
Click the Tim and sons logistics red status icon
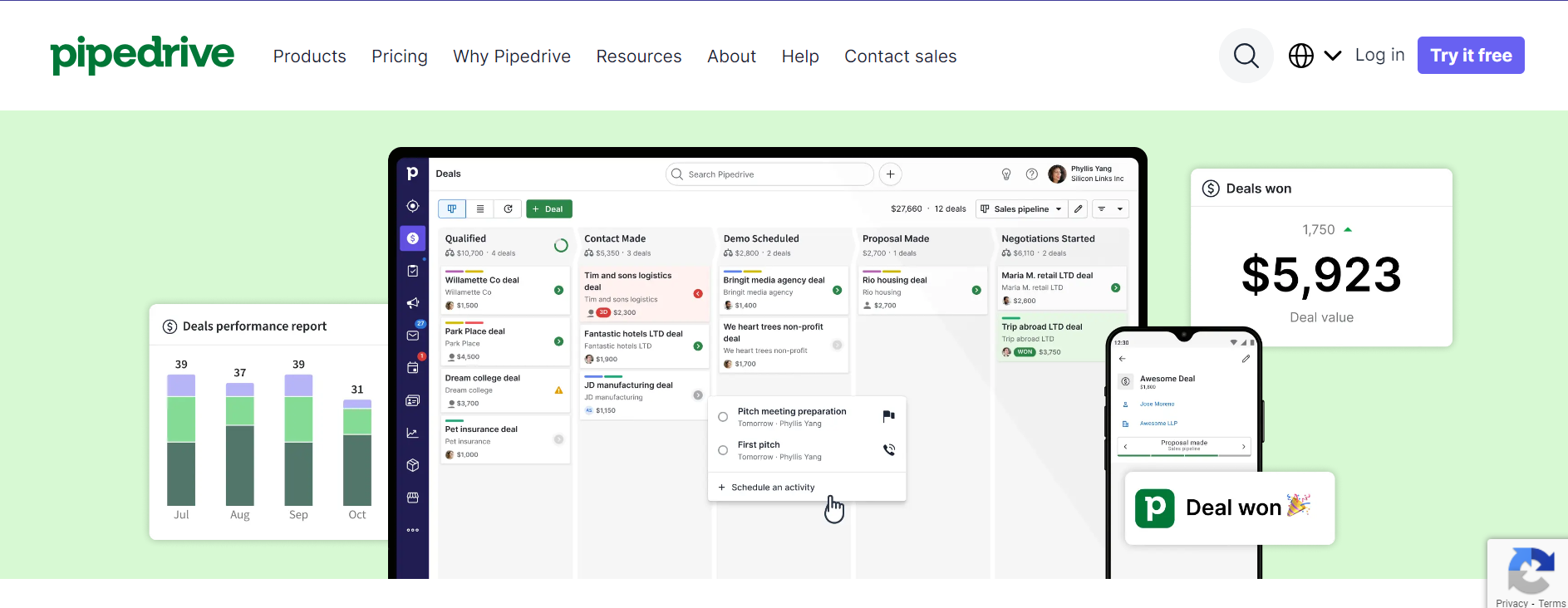[x=698, y=294]
